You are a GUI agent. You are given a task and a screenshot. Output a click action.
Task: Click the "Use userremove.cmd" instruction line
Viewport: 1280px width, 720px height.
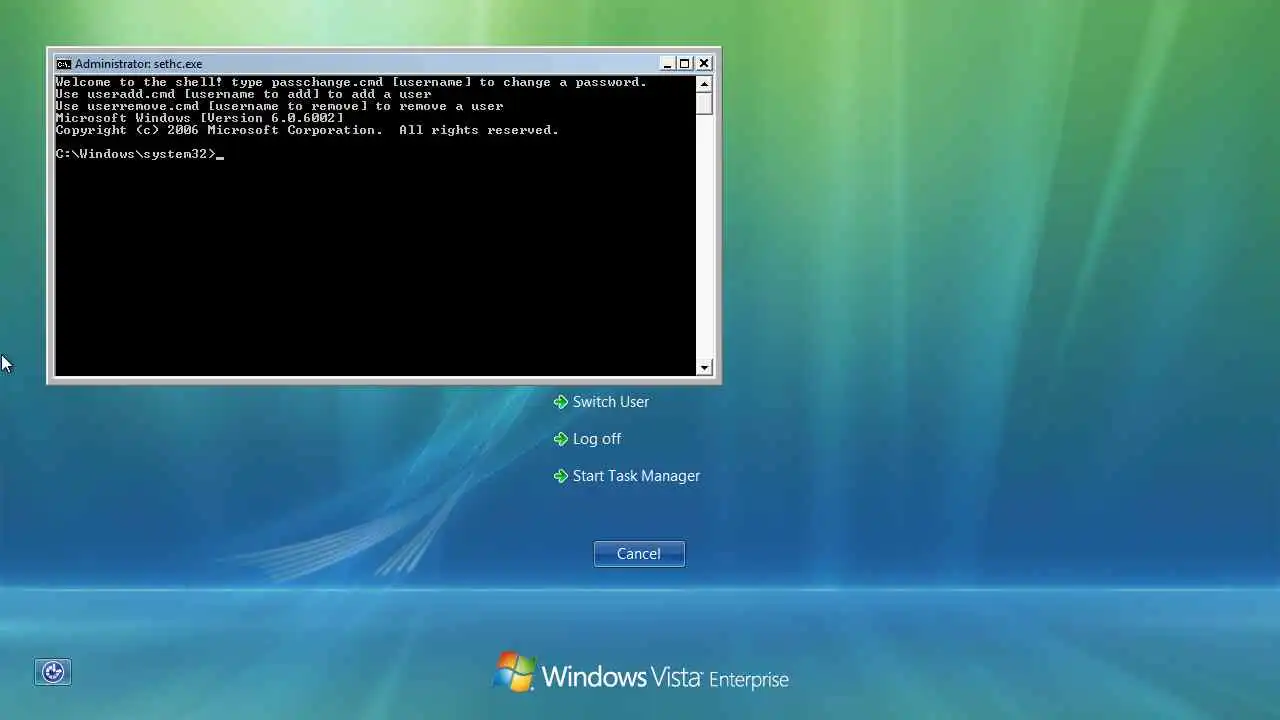(279, 106)
